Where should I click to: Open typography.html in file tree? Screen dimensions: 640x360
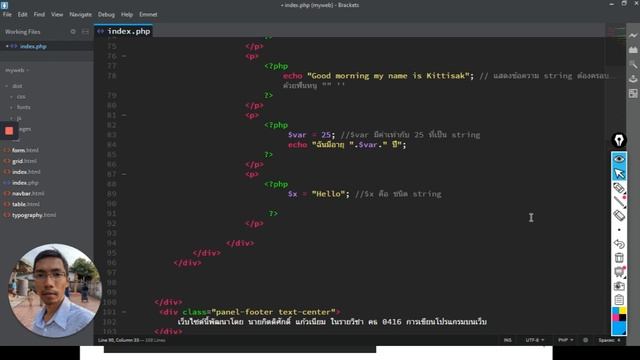(x=34, y=215)
